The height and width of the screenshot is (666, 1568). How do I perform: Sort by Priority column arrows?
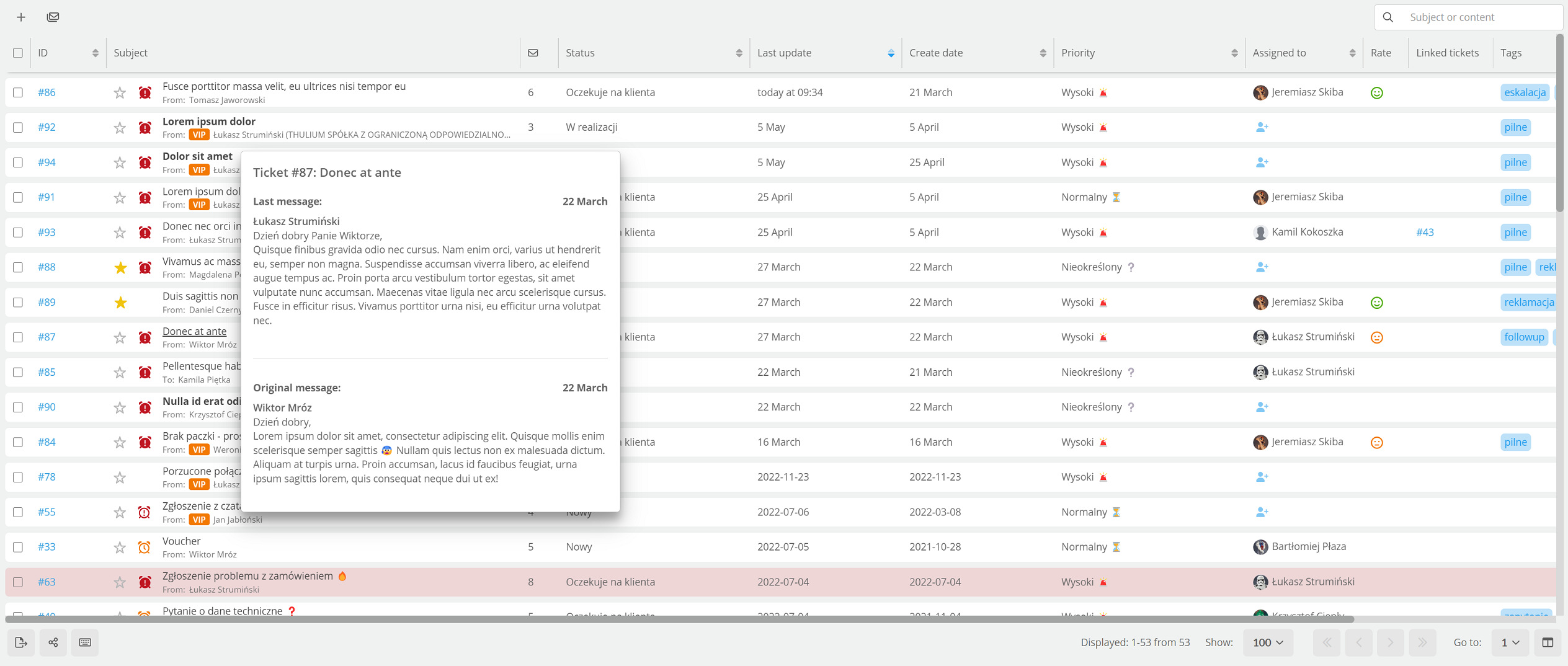(1234, 53)
